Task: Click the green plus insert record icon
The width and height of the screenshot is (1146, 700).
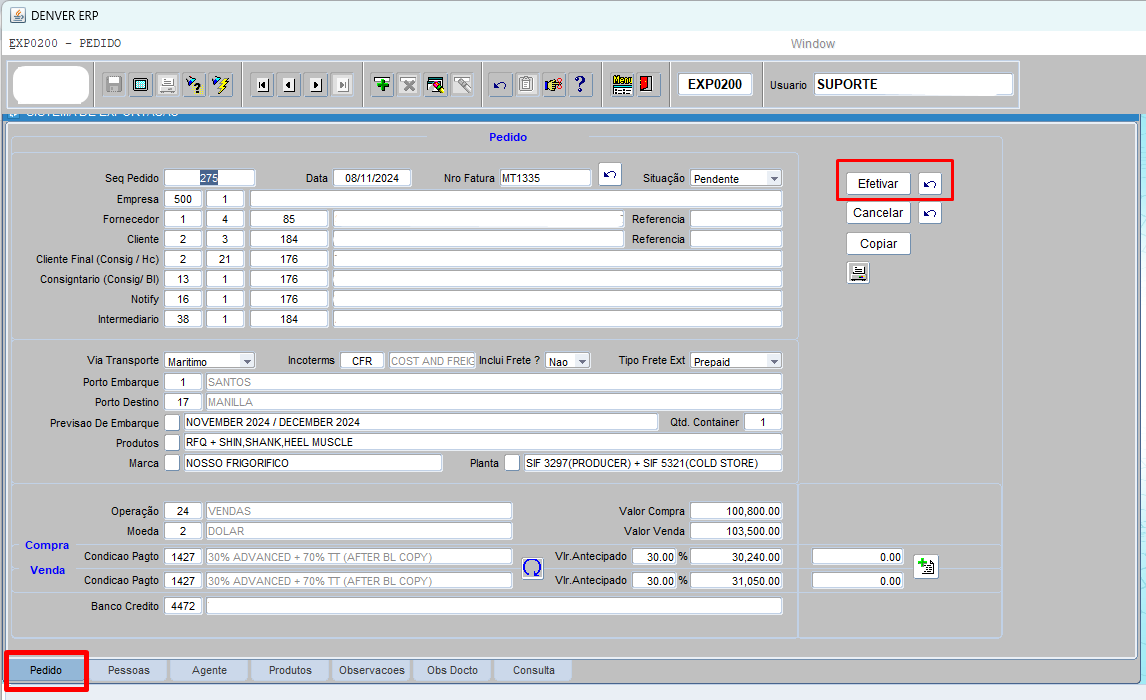Action: click(382, 85)
